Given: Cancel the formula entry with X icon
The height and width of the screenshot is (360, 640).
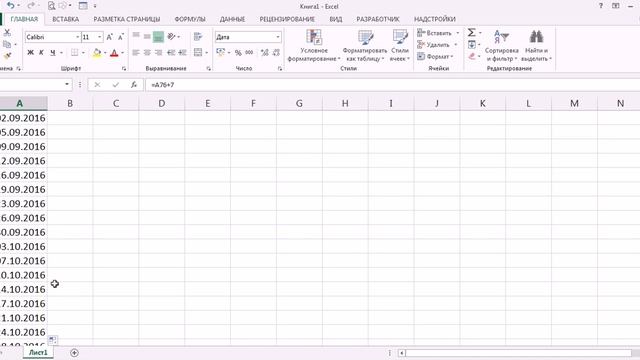Looking at the screenshot, I should click(x=97, y=85).
